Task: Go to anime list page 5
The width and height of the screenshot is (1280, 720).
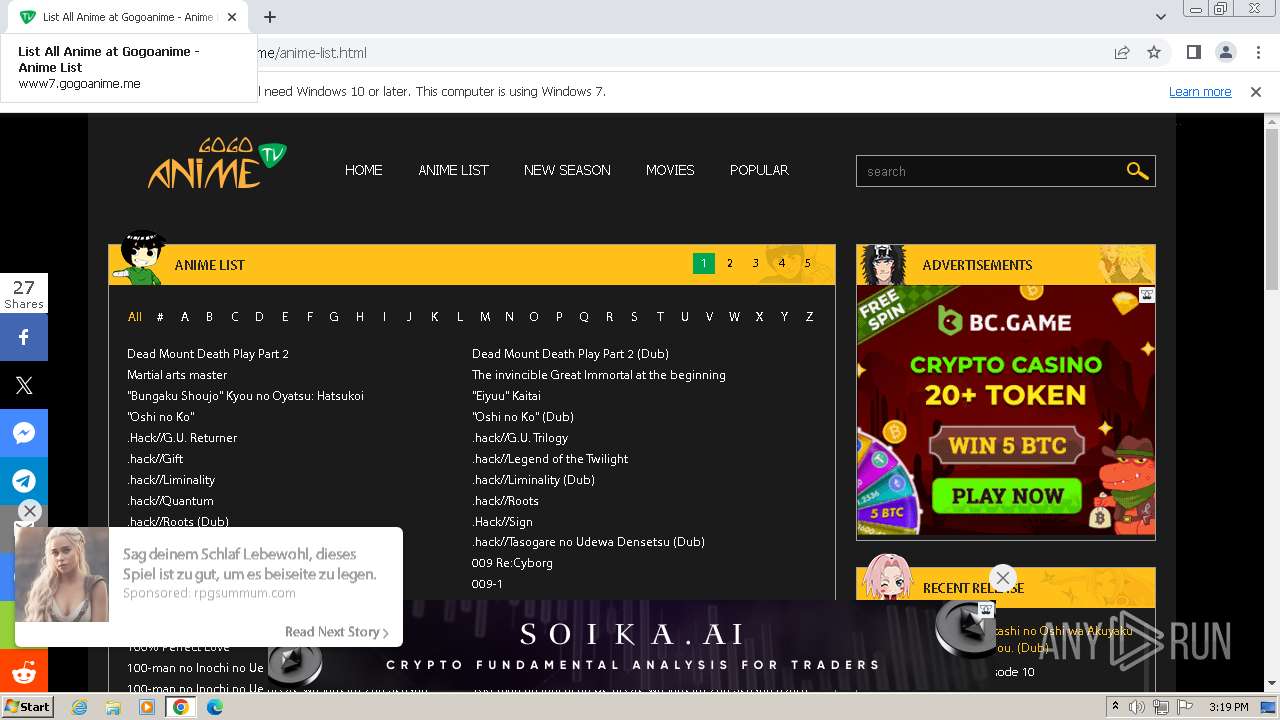Action: (x=808, y=264)
